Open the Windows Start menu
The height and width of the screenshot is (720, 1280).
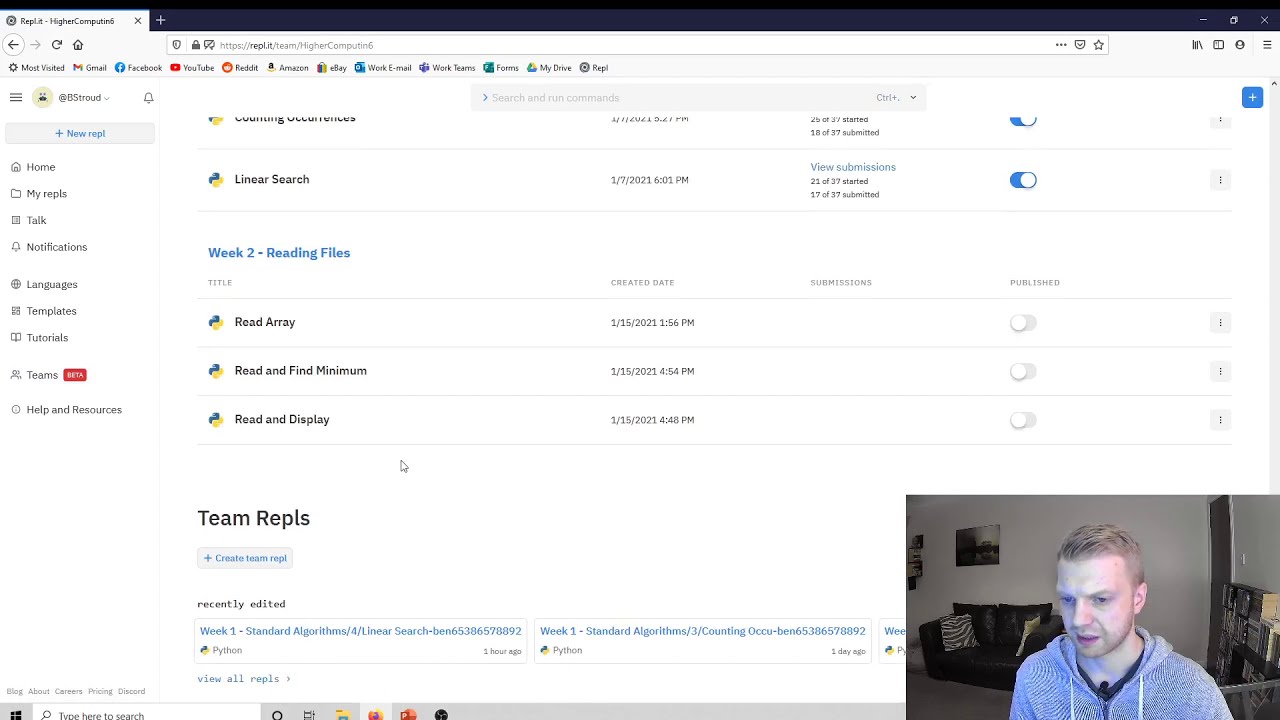[x=15, y=715]
